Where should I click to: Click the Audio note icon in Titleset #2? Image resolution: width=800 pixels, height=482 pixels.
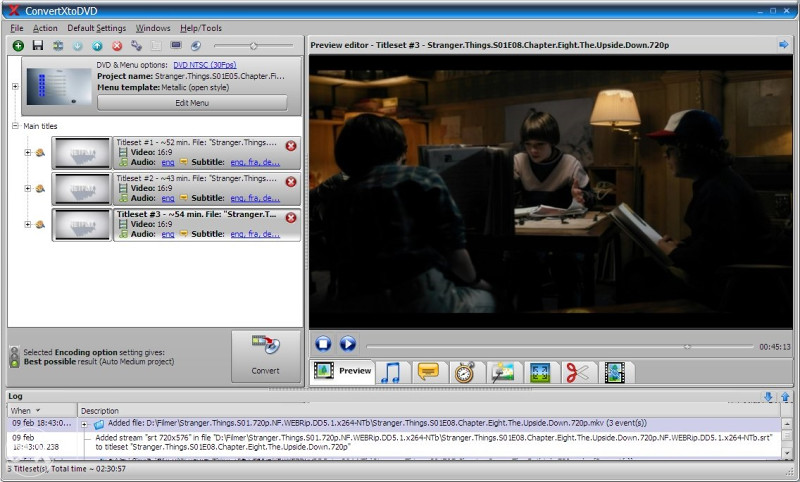click(x=123, y=198)
